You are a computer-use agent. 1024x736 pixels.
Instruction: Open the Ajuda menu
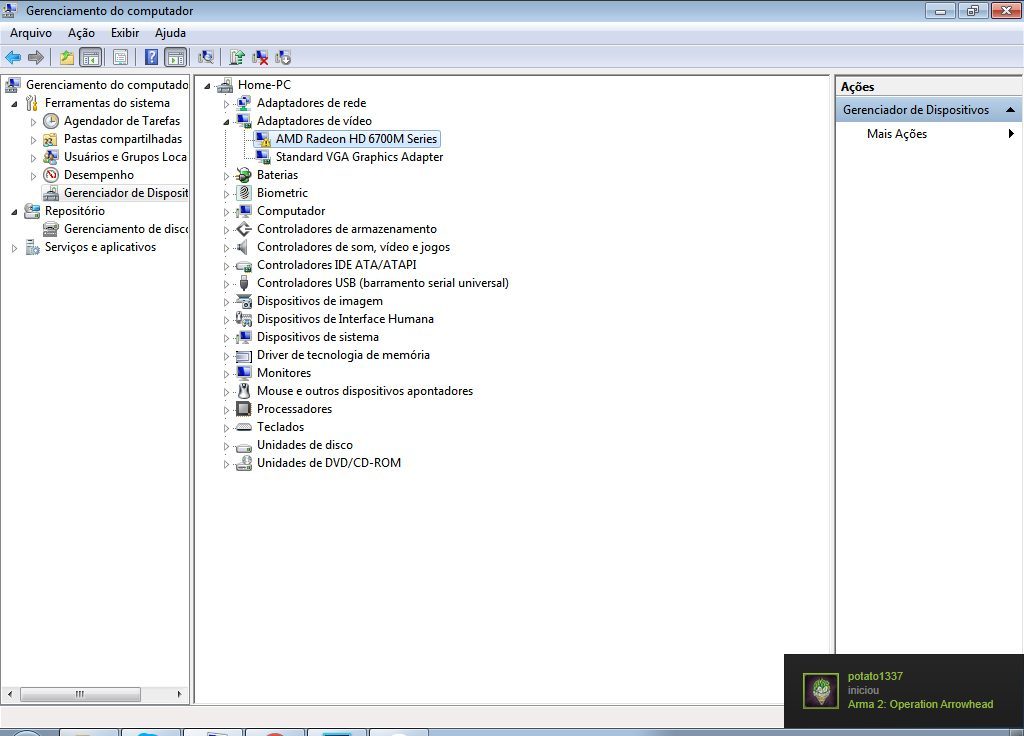[x=170, y=33]
